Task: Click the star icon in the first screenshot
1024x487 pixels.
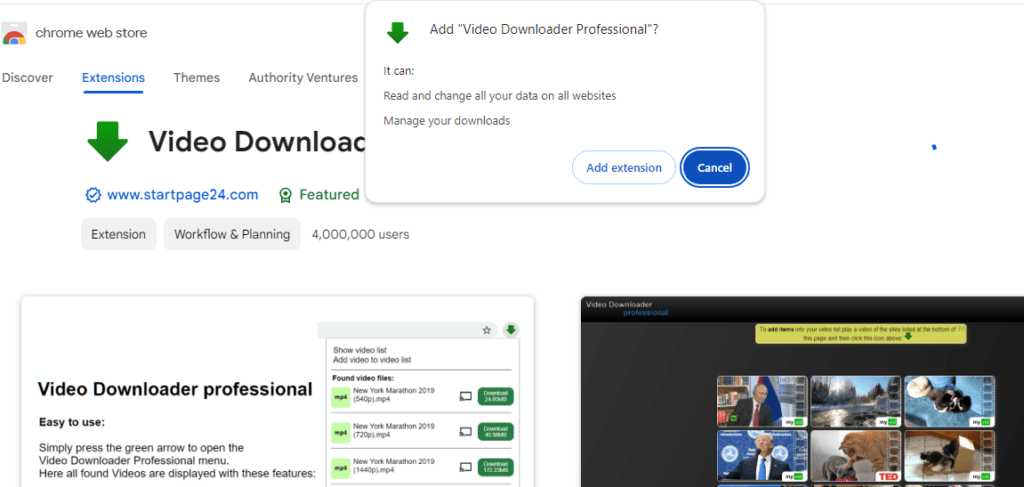Action: (x=487, y=330)
